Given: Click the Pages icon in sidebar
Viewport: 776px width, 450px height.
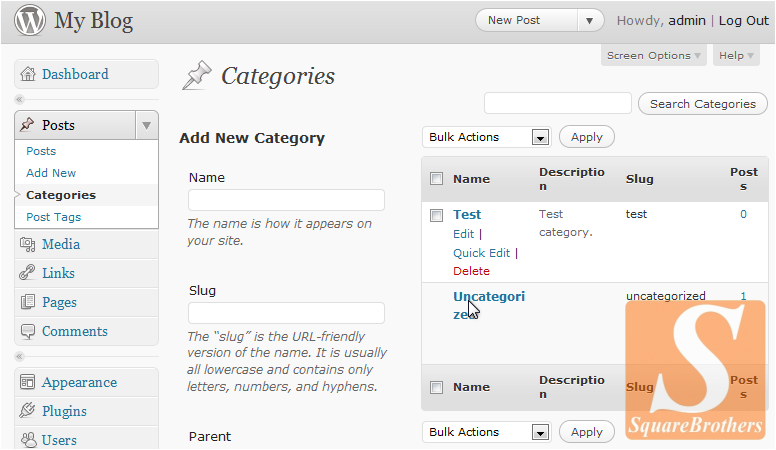Looking at the screenshot, I should coord(27,302).
